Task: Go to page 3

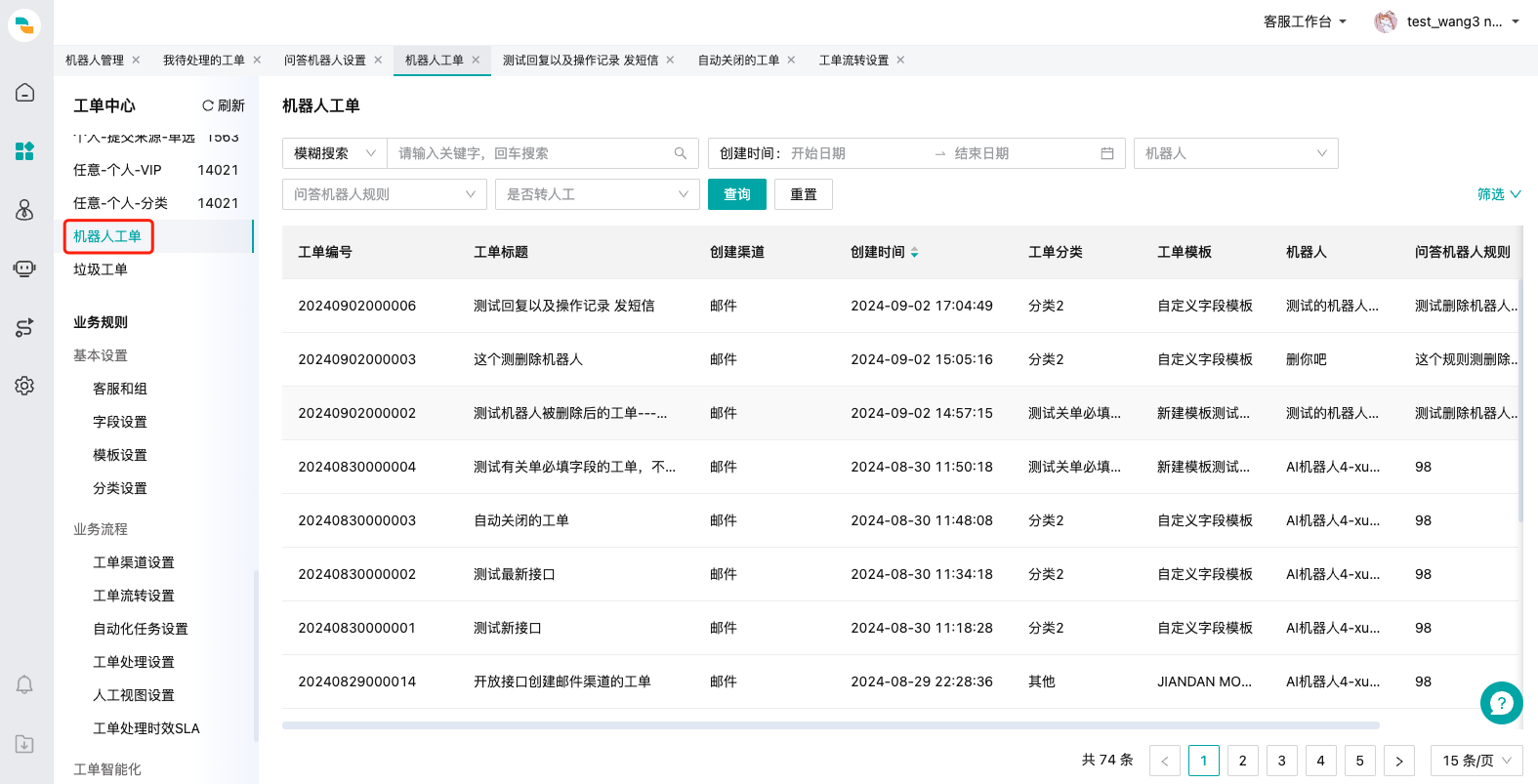Action: [x=1282, y=761]
